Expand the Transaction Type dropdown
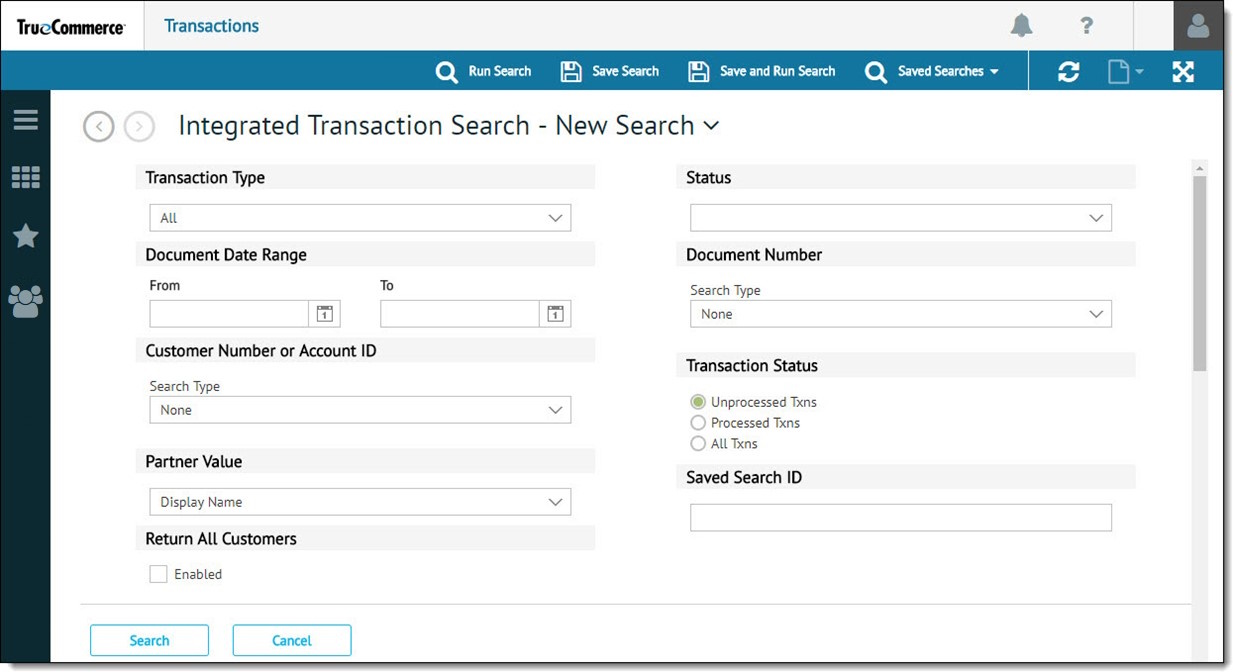Viewport: 1233px width, 672px height. tap(360, 218)
